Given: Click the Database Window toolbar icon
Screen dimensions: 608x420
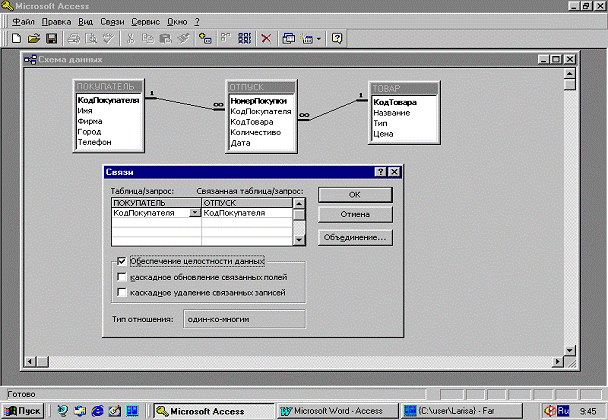Looking at the screenshot, I should [x=290, y=38].
